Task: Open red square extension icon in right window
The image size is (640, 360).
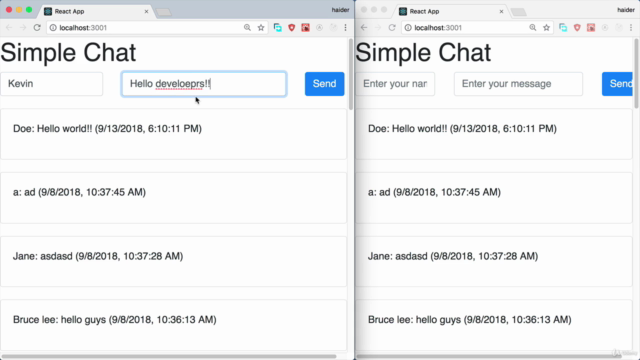Action: coord(591,28)
